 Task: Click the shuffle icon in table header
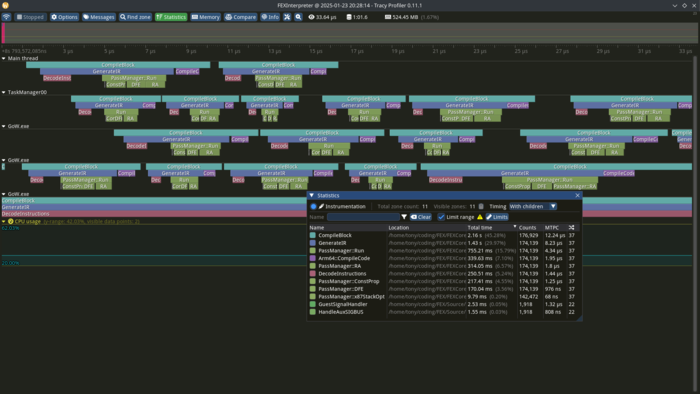coord(571,228)
